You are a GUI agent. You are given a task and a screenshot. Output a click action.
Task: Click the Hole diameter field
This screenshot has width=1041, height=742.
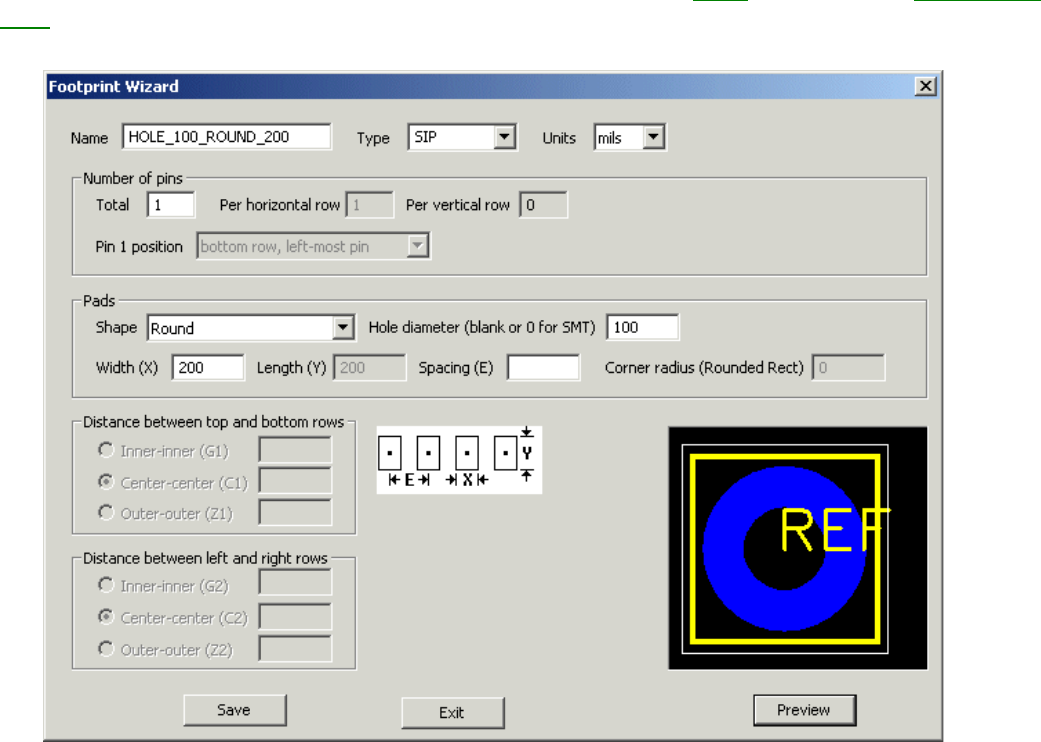point(643,327)
